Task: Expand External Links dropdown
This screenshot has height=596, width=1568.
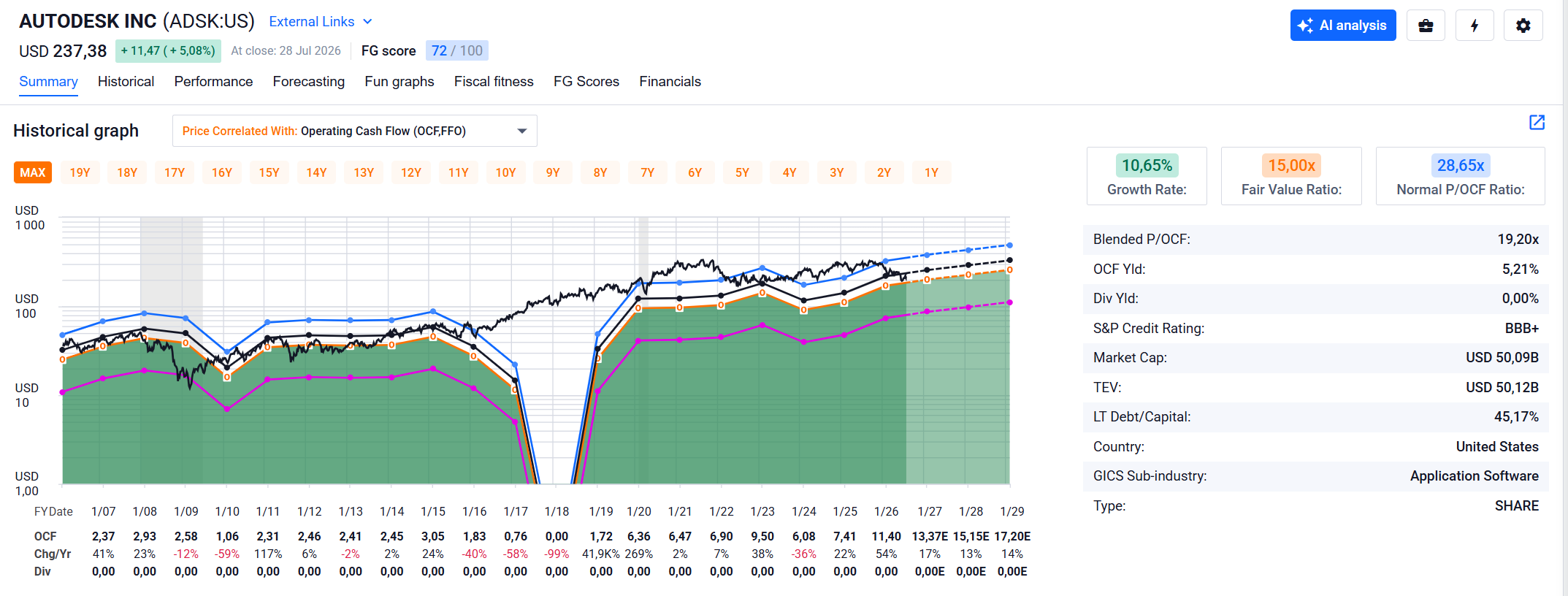Action: 321,22
